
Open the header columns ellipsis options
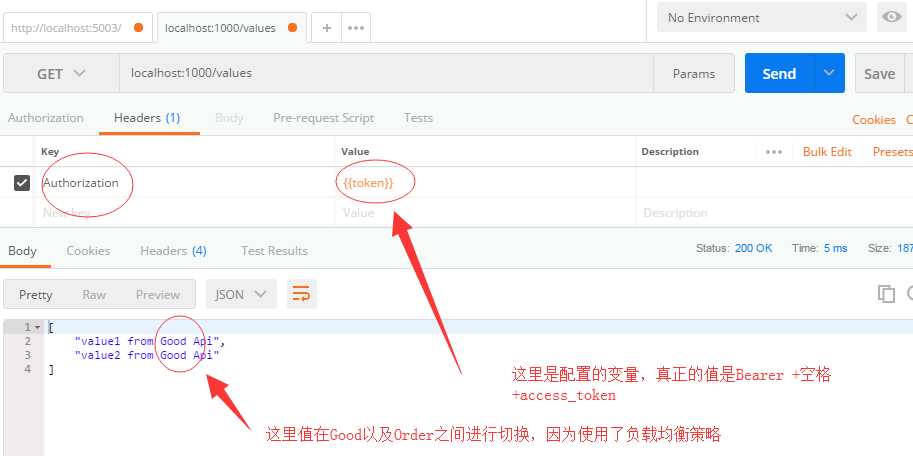click(x=773, y=151)
